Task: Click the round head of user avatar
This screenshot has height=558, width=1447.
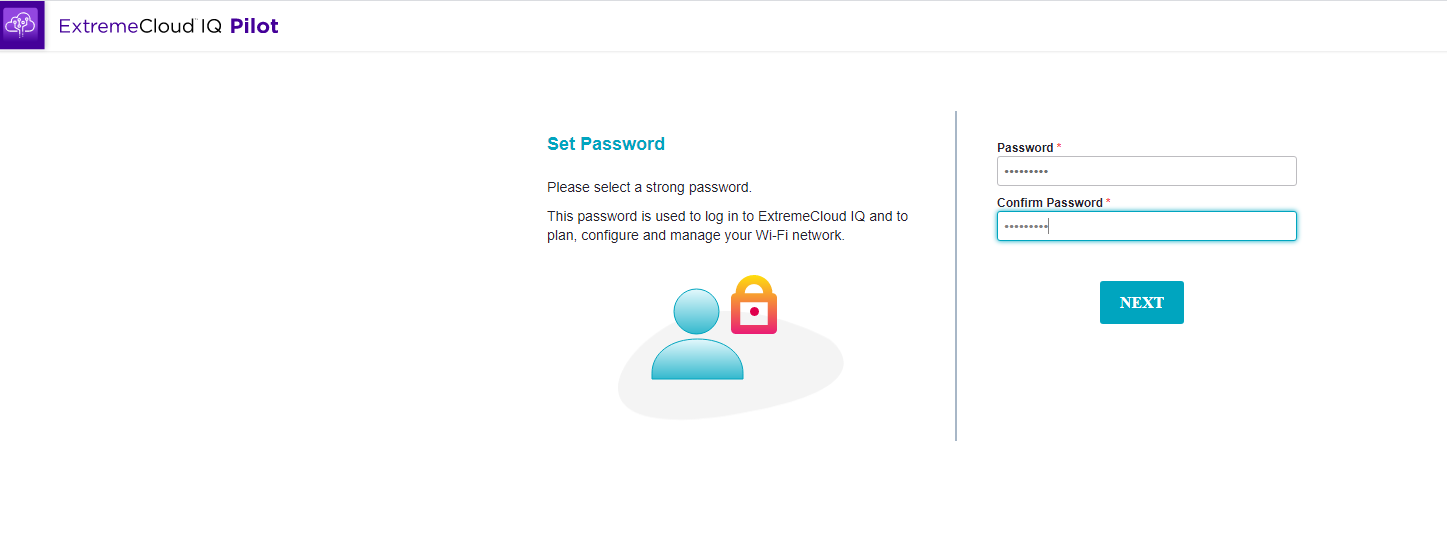Action: tap(696, 311)
